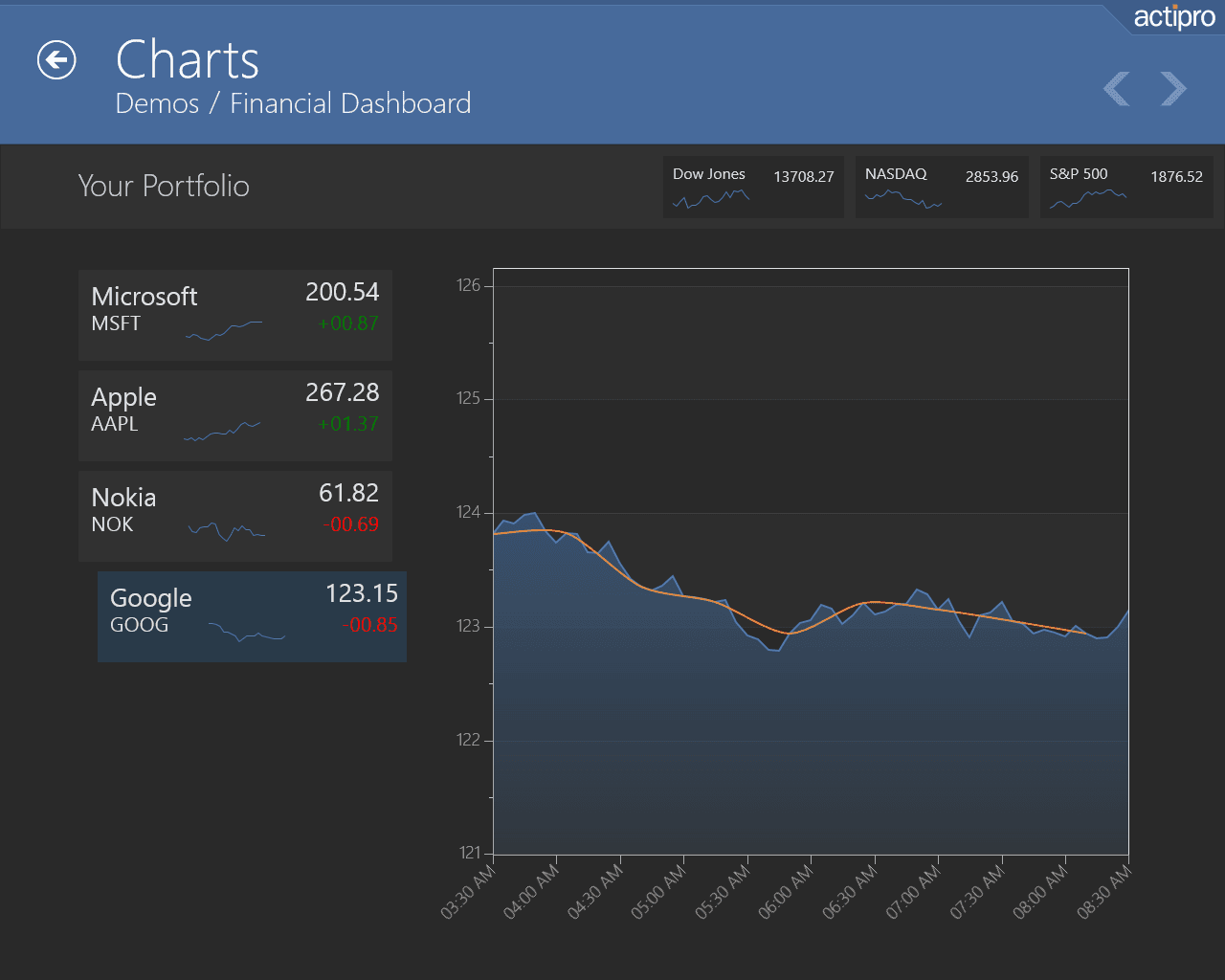Go to previous demo chevron

[1117, 89]
